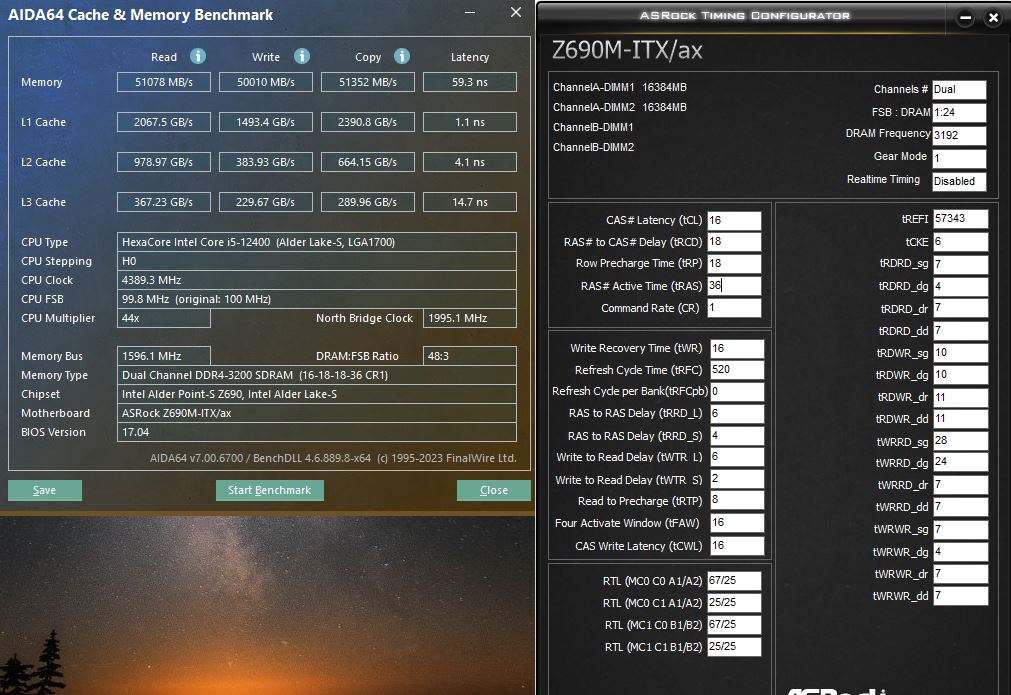Click the Gear Mode field
The image size is (1011, 695).
[x=959, y=158]
